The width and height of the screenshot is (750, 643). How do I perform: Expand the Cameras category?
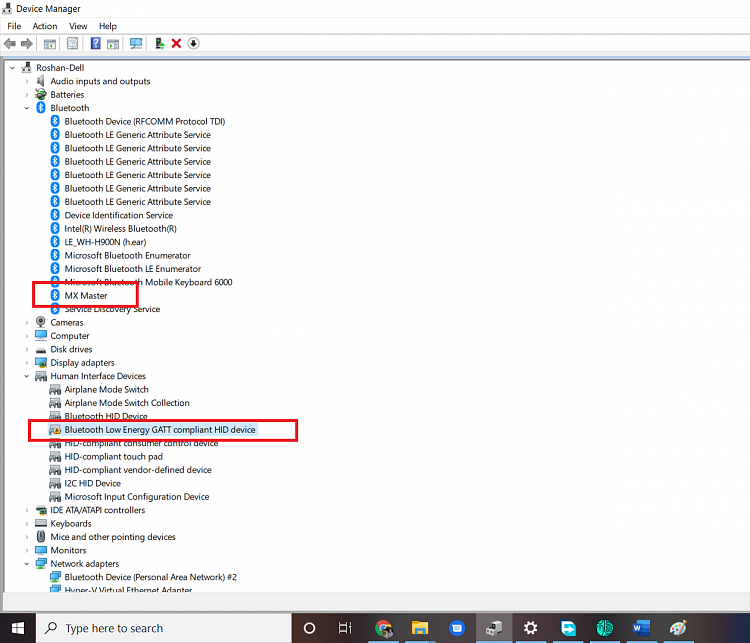[27, 322]
